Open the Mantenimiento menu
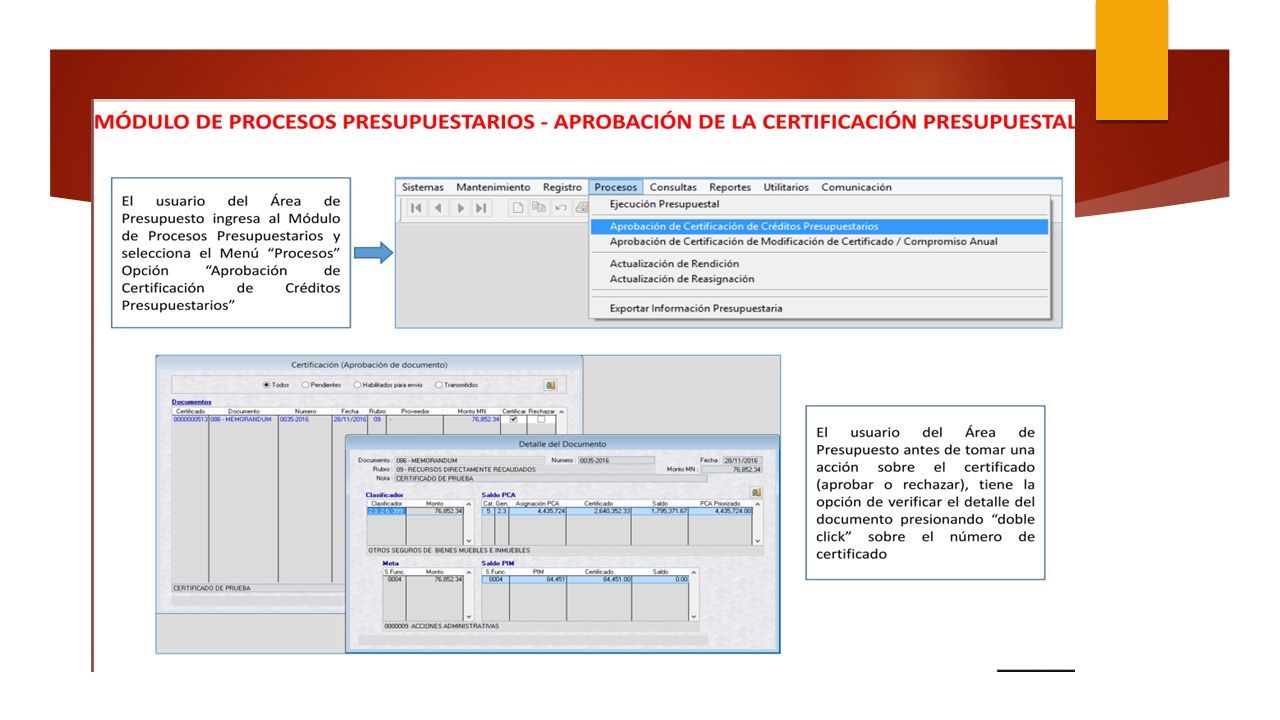The height and width of the screenshot is (720, 1280). coord(493,187)
